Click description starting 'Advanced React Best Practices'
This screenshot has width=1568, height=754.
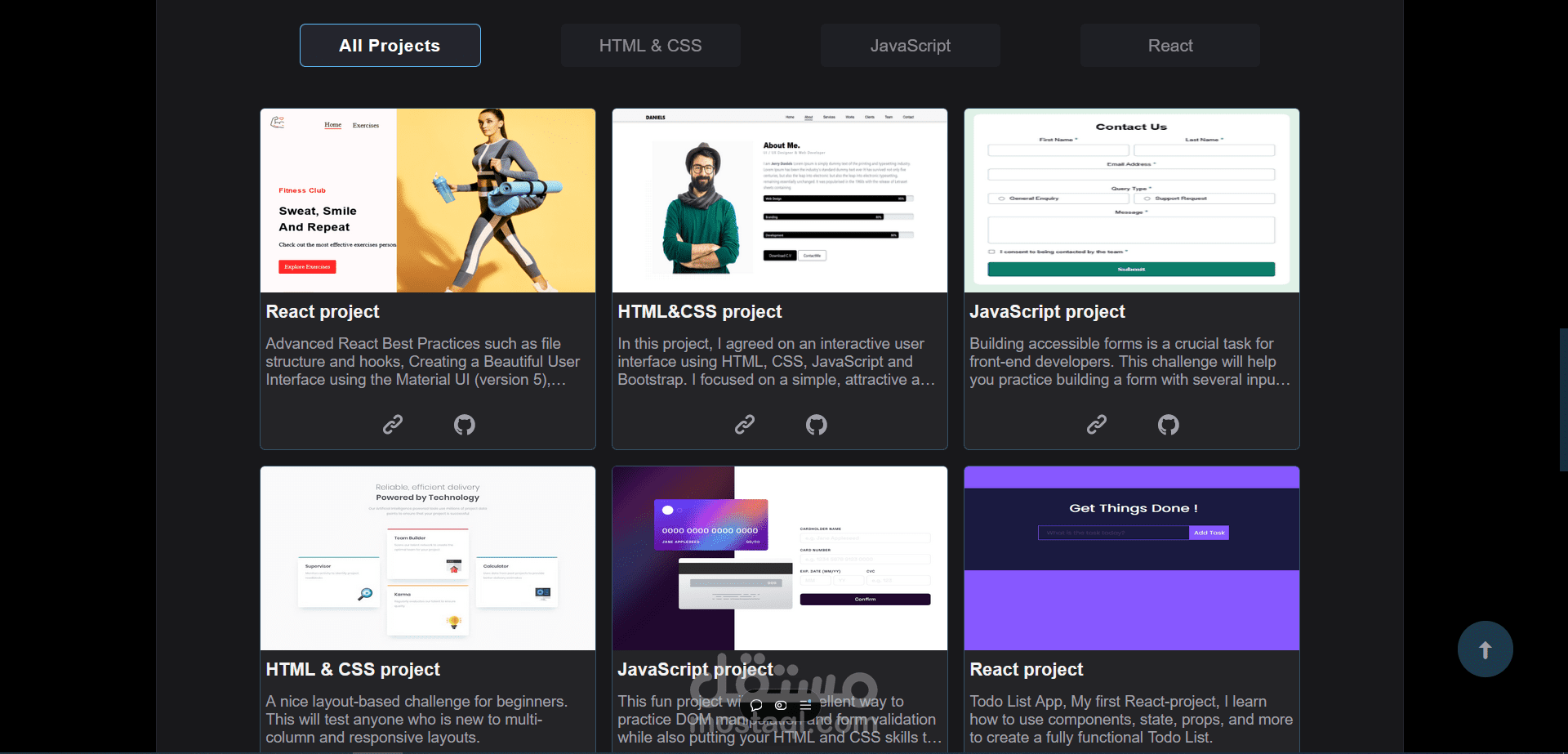(423, 362)
